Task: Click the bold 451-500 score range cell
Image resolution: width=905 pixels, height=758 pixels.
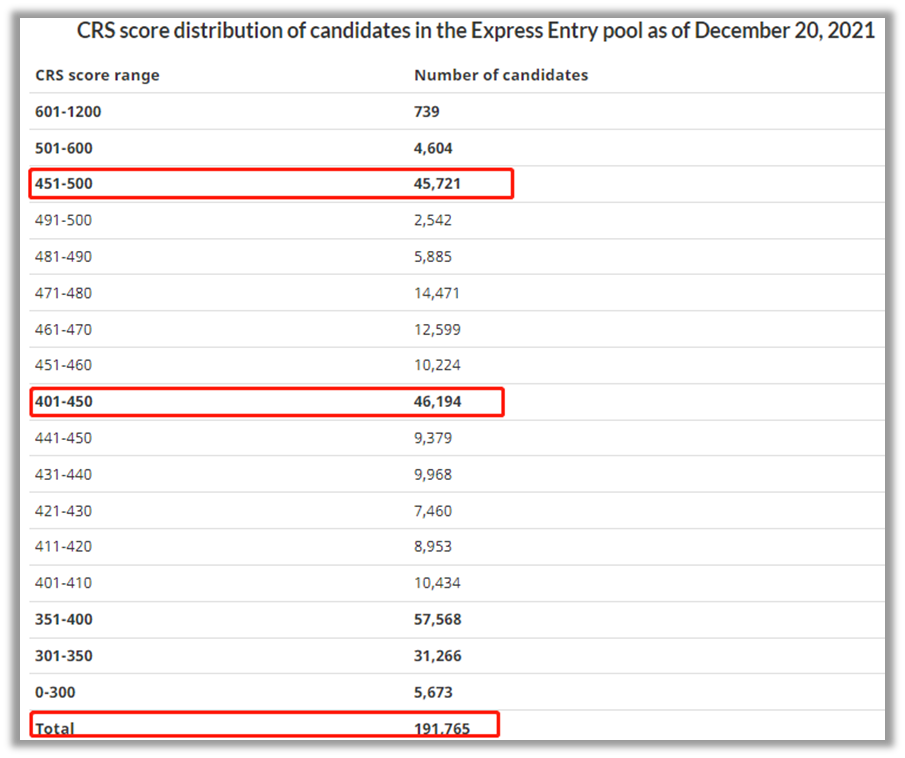Action: [x=63, y=184]
